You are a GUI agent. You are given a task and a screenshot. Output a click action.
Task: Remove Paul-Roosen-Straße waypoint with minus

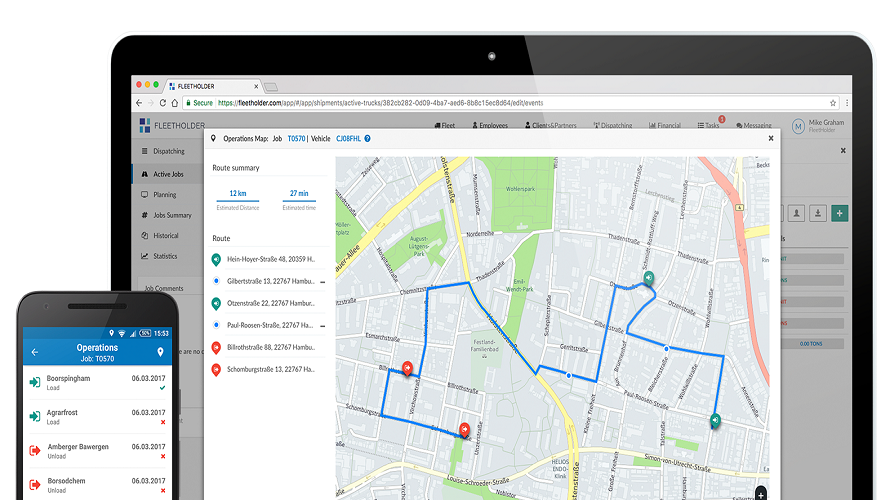click(322, 326)
